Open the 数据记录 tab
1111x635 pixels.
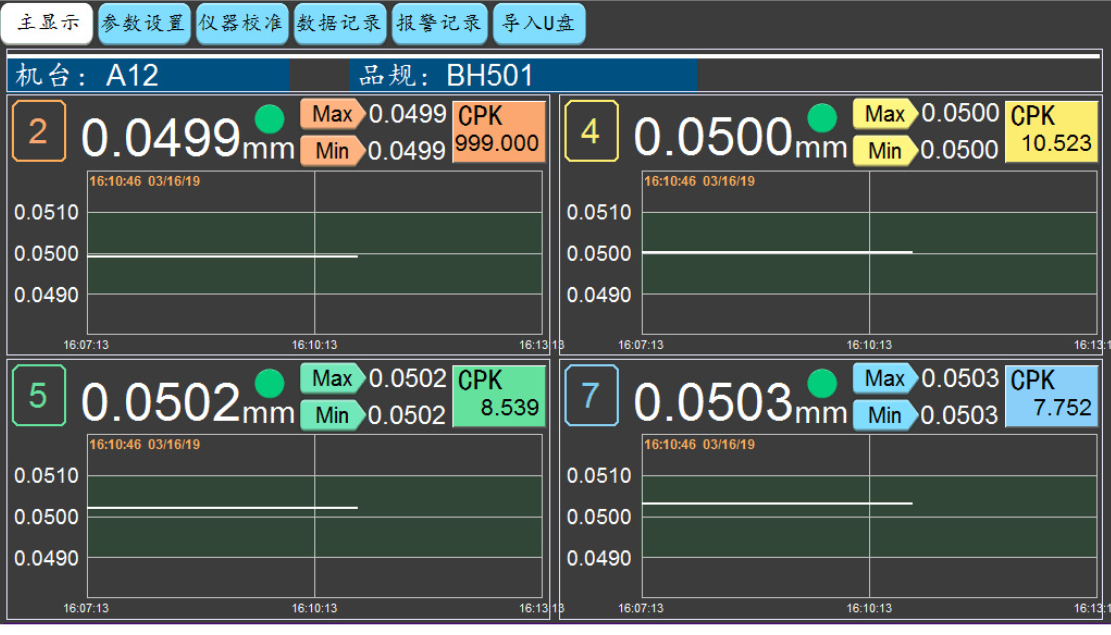point(340,24)
